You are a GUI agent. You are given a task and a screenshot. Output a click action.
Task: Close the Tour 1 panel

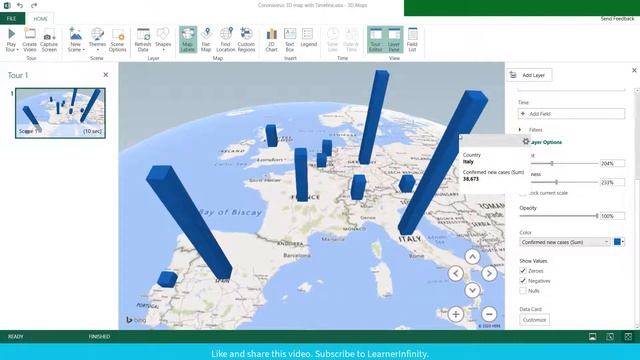click(x=106, y=75)
